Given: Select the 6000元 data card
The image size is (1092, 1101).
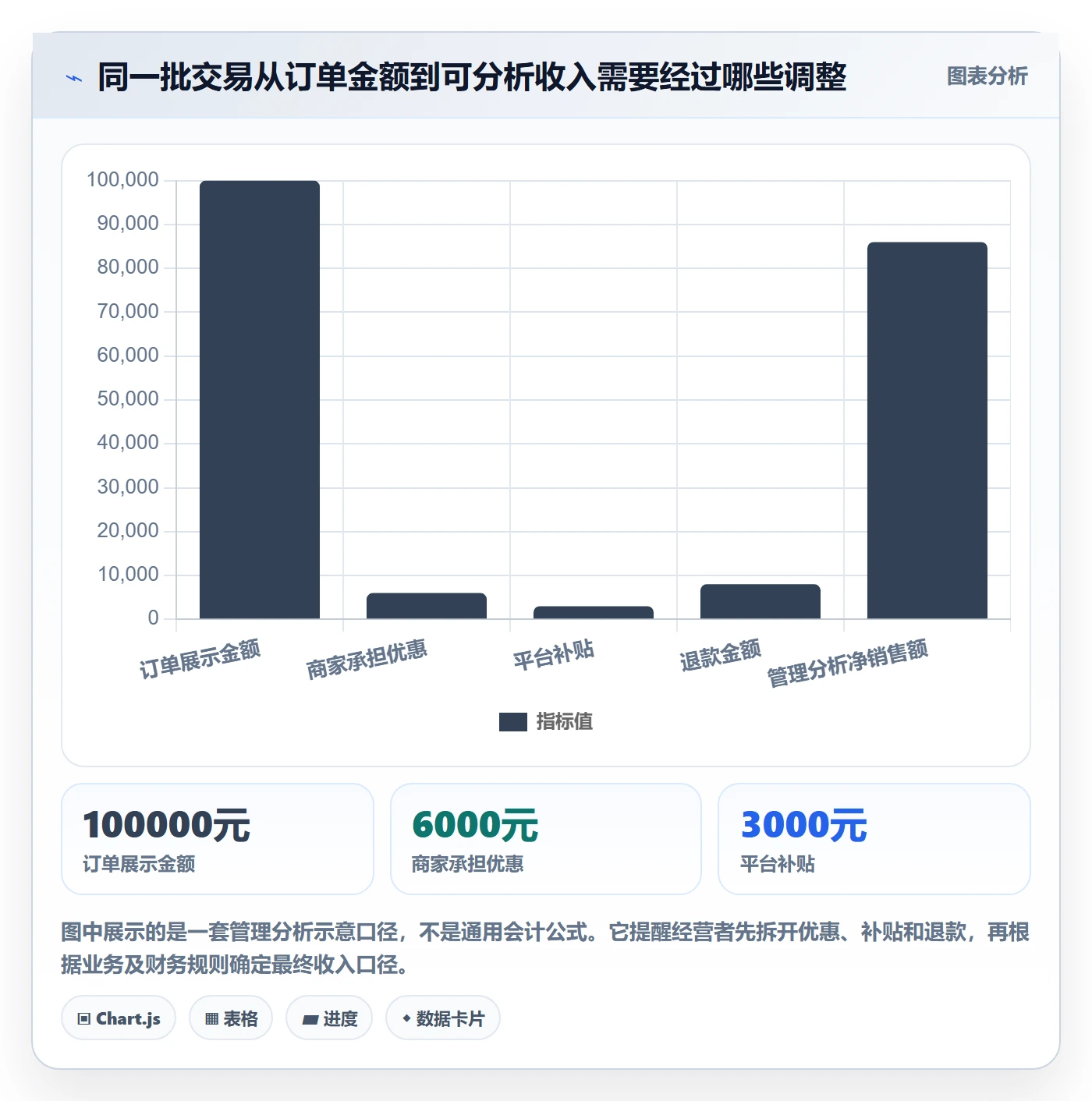Looking at the screenshot, I should pos(546,839).
